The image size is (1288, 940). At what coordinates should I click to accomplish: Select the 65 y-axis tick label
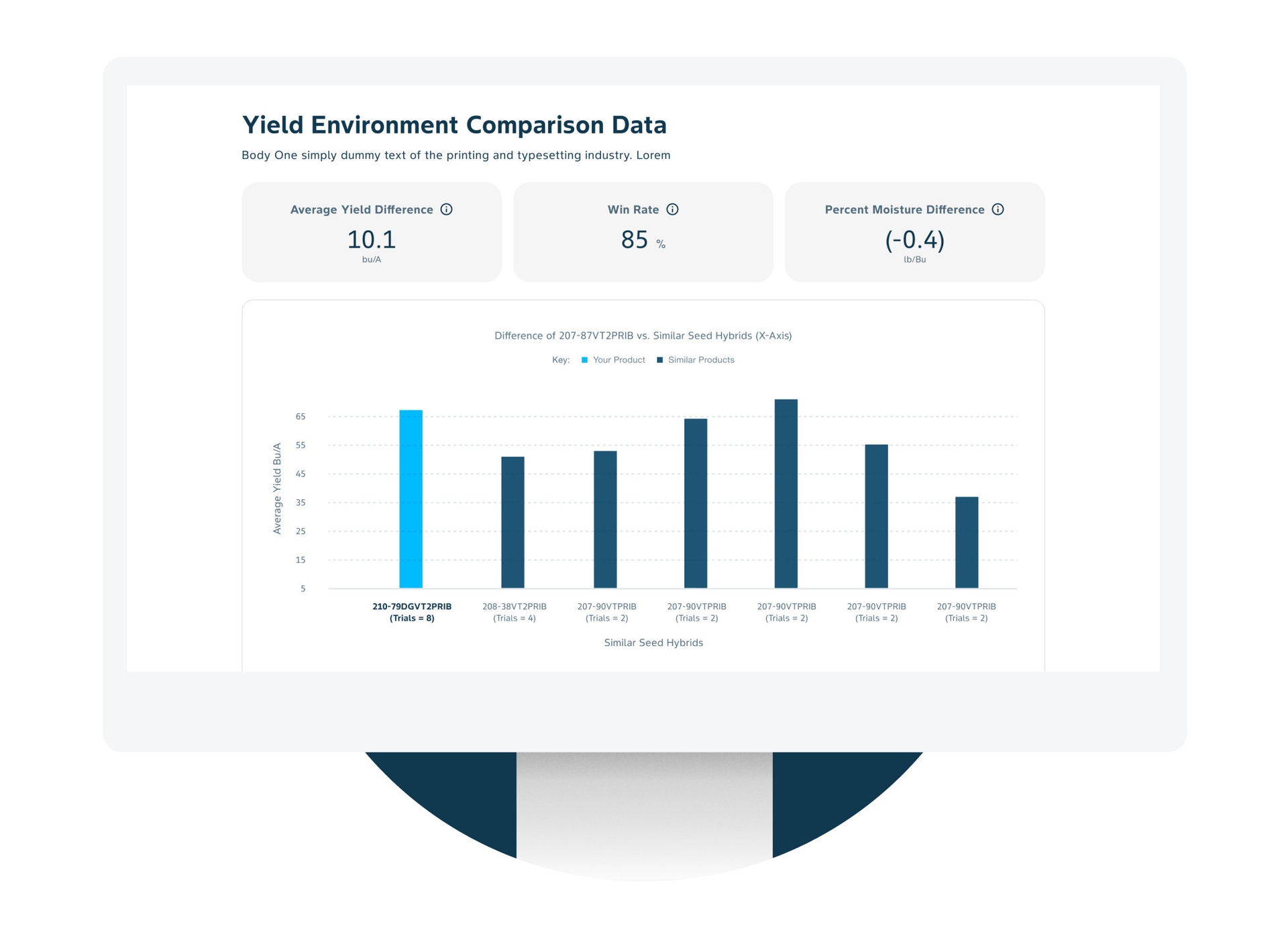click(x=301, y=417)
